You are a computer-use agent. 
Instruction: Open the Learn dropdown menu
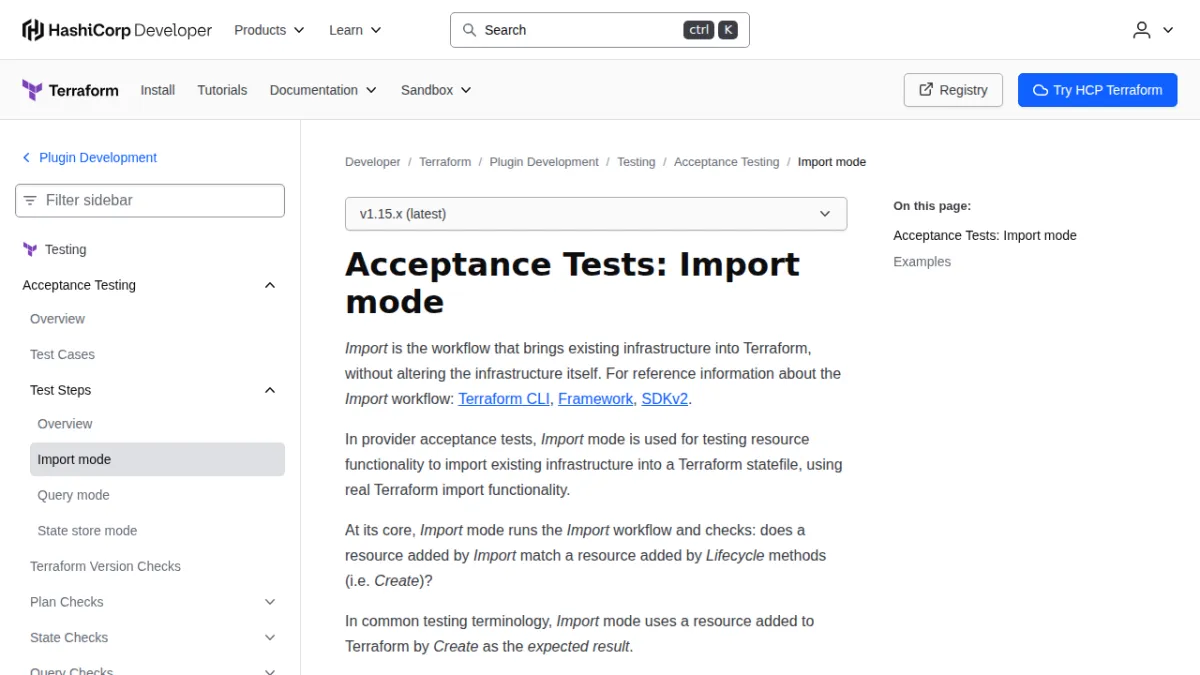pyautogui.click(x=355, y=30)
